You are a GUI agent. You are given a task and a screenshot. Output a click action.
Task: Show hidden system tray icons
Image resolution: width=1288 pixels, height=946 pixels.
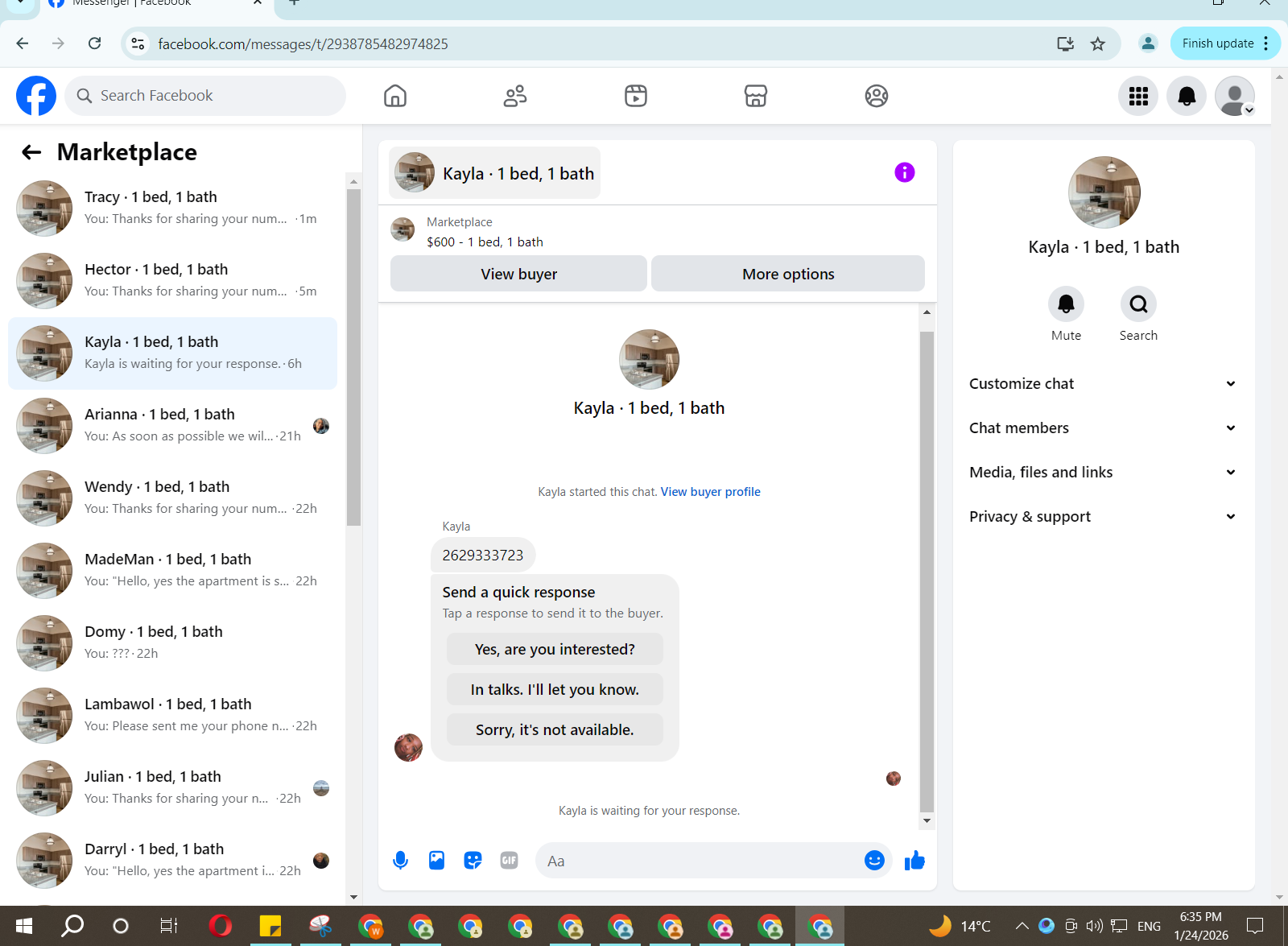click(1022, 926)
